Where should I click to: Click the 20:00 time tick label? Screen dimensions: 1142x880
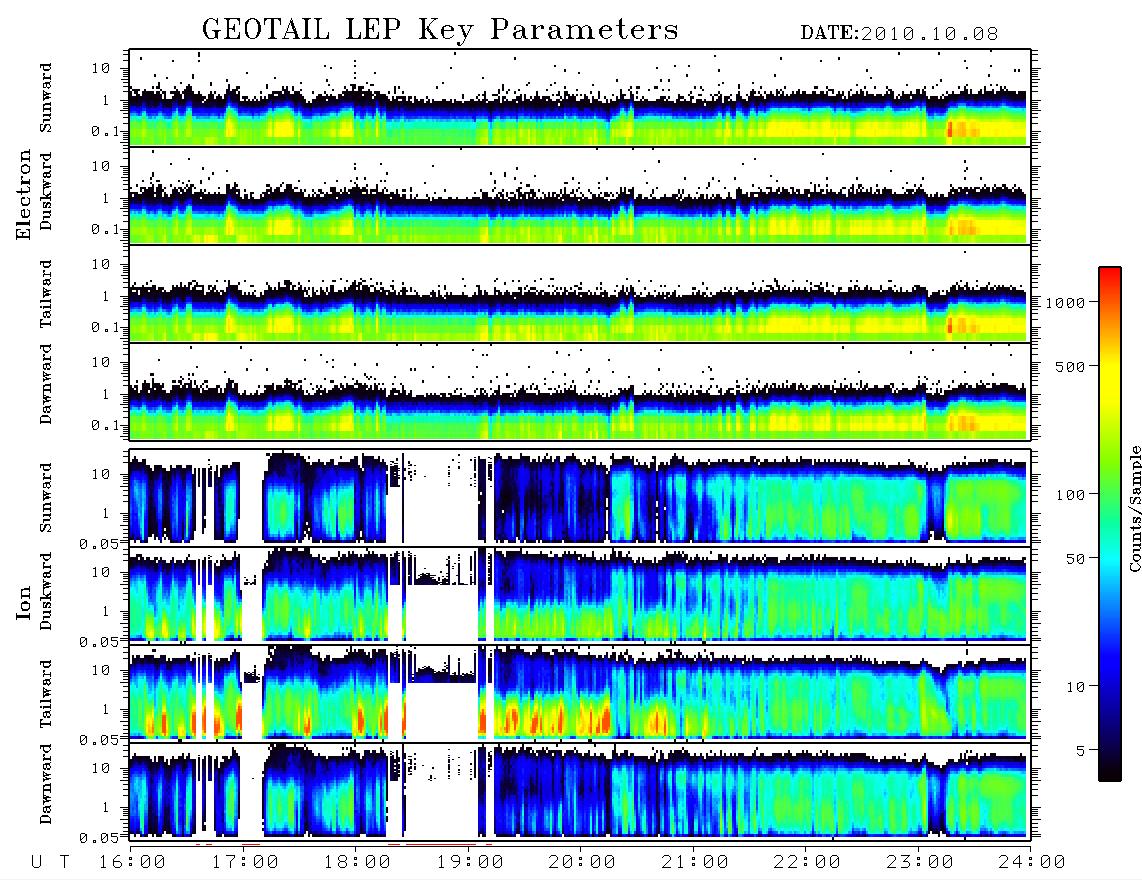(x=583, y=862)
